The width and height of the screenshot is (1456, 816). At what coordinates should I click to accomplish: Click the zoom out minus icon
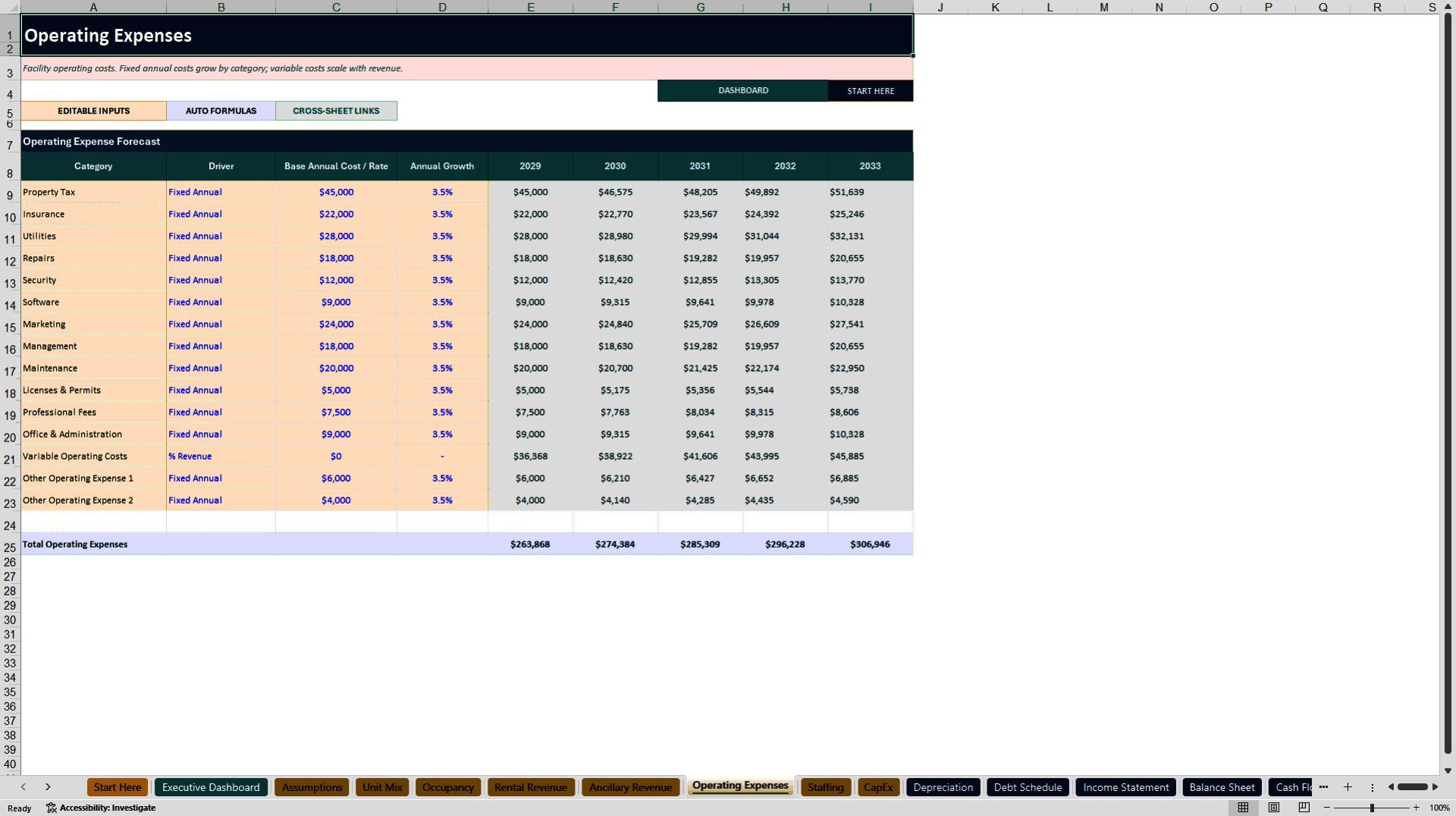1327,808
